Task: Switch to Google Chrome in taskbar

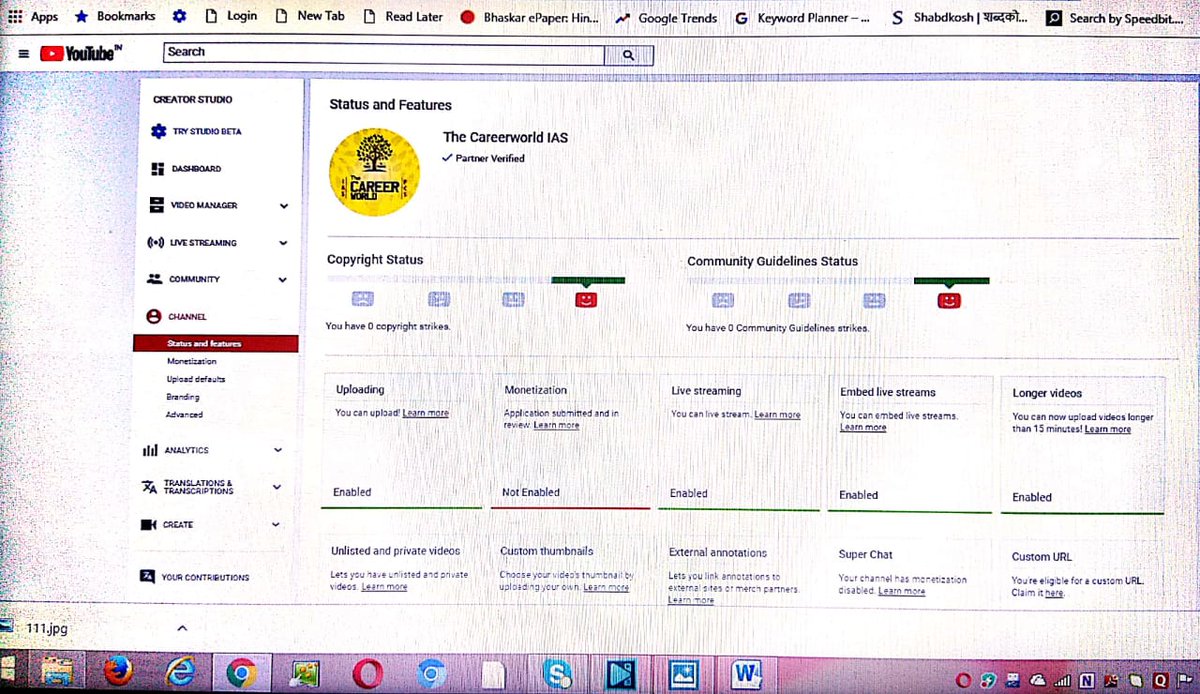Action: coord(241,673)
